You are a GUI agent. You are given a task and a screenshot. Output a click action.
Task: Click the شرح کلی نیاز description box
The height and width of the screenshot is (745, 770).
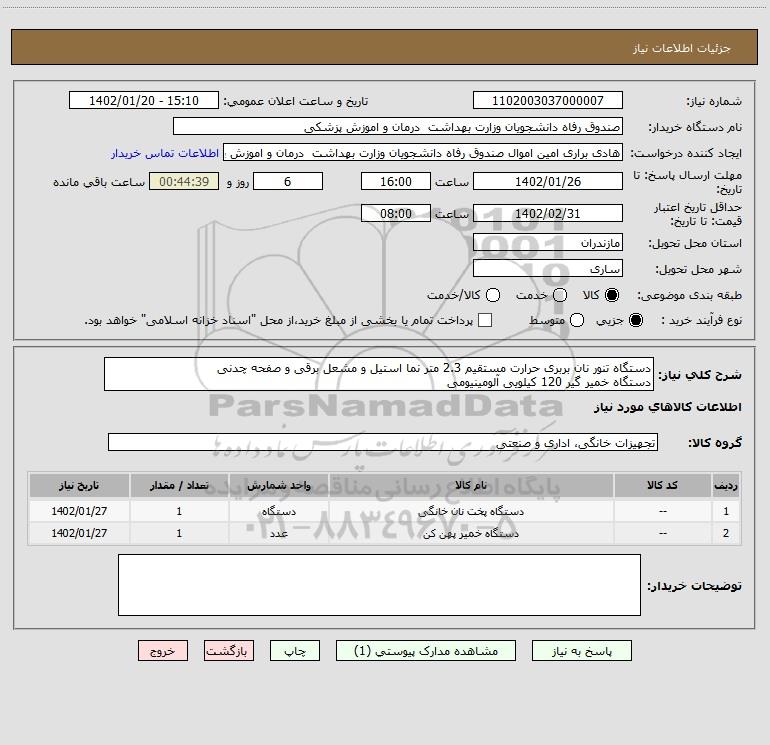379,374
